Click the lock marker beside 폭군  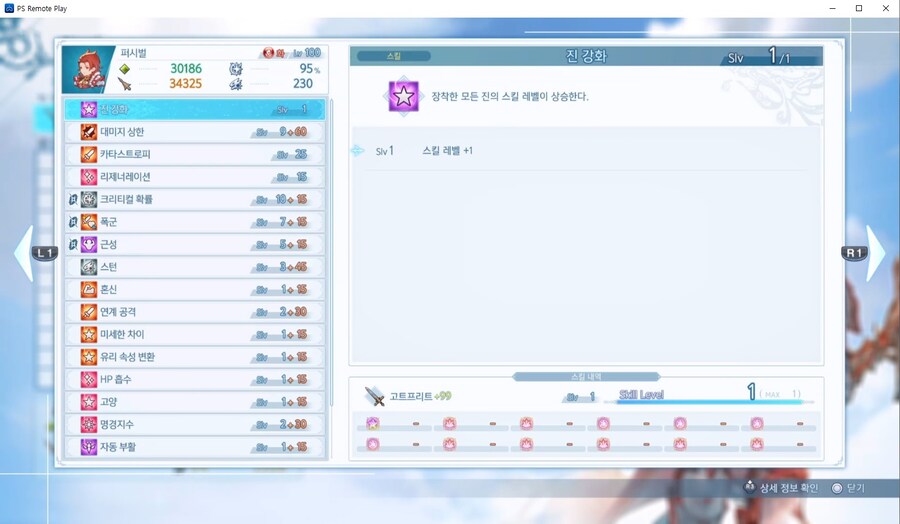tap(73, 222)
